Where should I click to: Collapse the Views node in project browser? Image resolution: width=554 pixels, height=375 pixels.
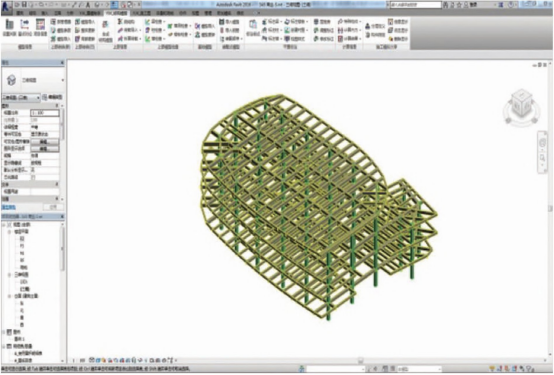coord(4,224)
